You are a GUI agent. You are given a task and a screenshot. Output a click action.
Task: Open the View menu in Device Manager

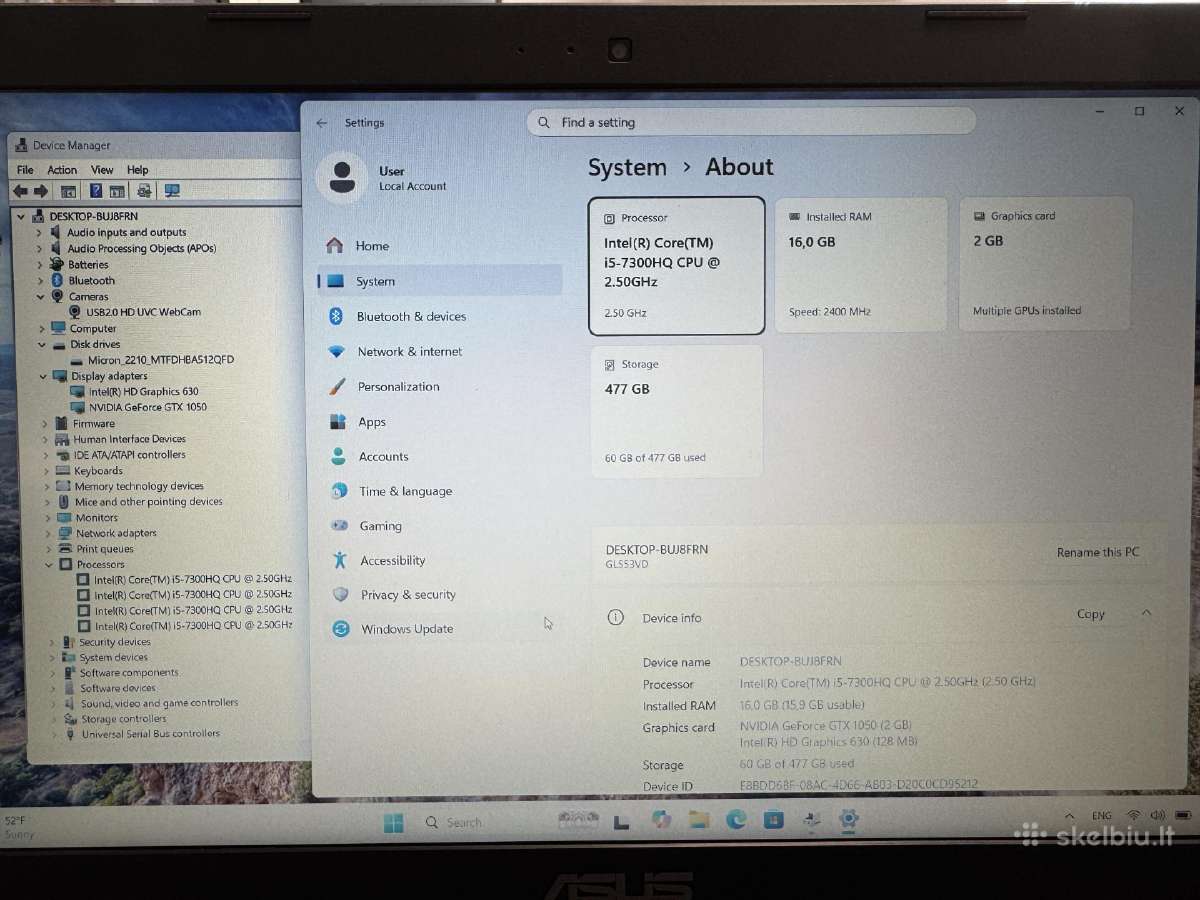coord(102,170)
